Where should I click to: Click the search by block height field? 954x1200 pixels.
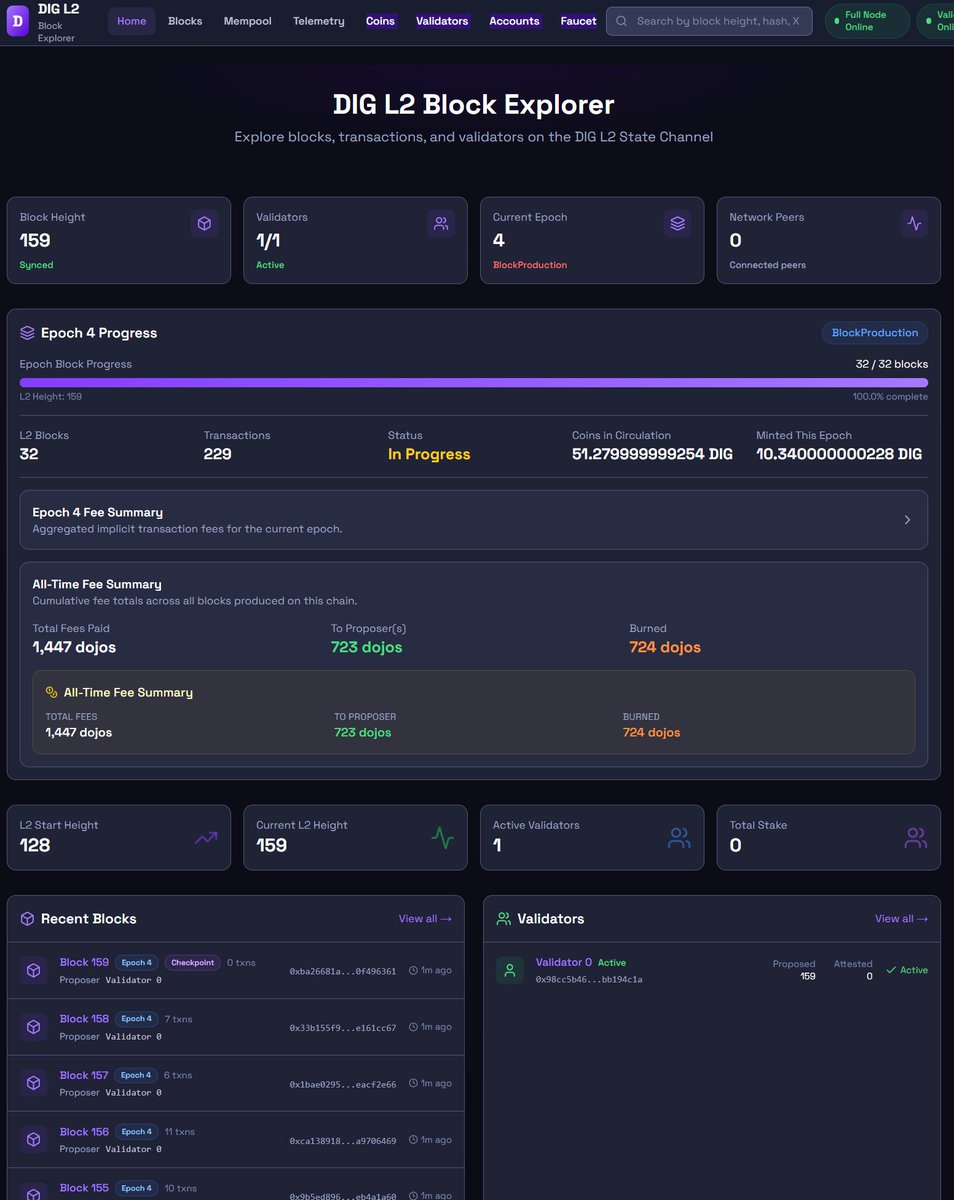(710, 21)
